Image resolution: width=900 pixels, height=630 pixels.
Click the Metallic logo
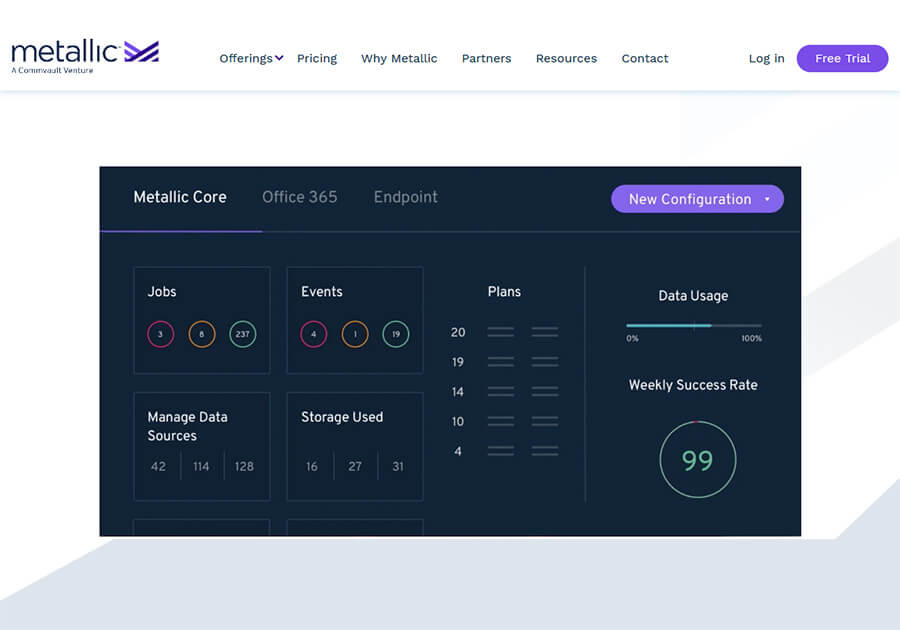tap(85, 57)
